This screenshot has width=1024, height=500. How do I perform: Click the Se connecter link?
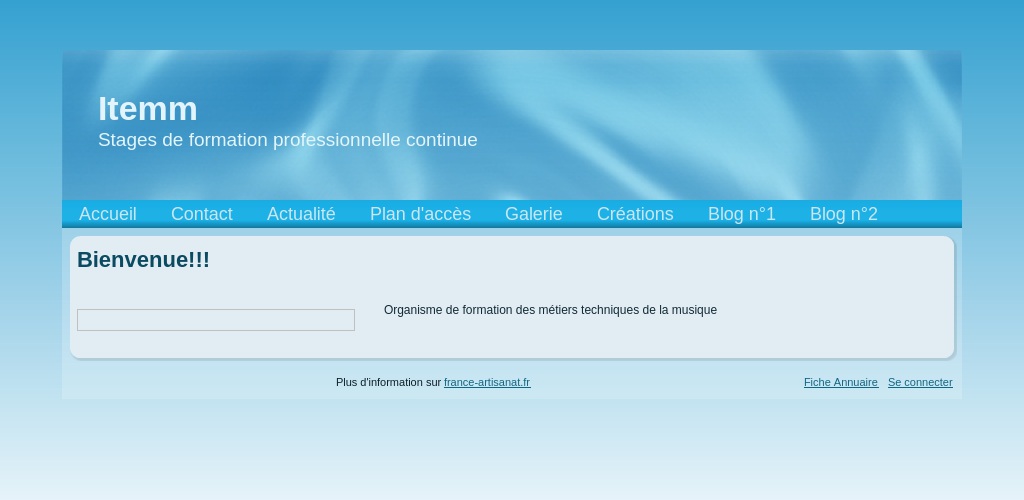pos(920,383)
